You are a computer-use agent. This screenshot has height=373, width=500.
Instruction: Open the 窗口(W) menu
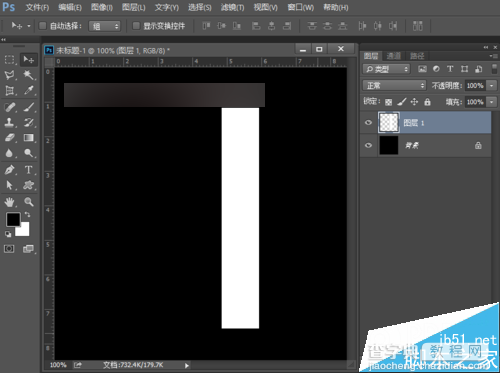(x=301, y=7)
